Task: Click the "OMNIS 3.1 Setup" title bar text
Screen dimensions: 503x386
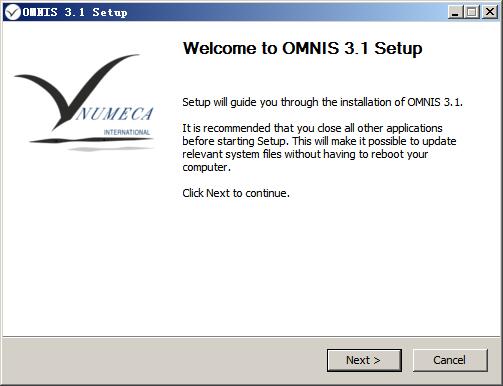Action: click(x=75, y=12)
